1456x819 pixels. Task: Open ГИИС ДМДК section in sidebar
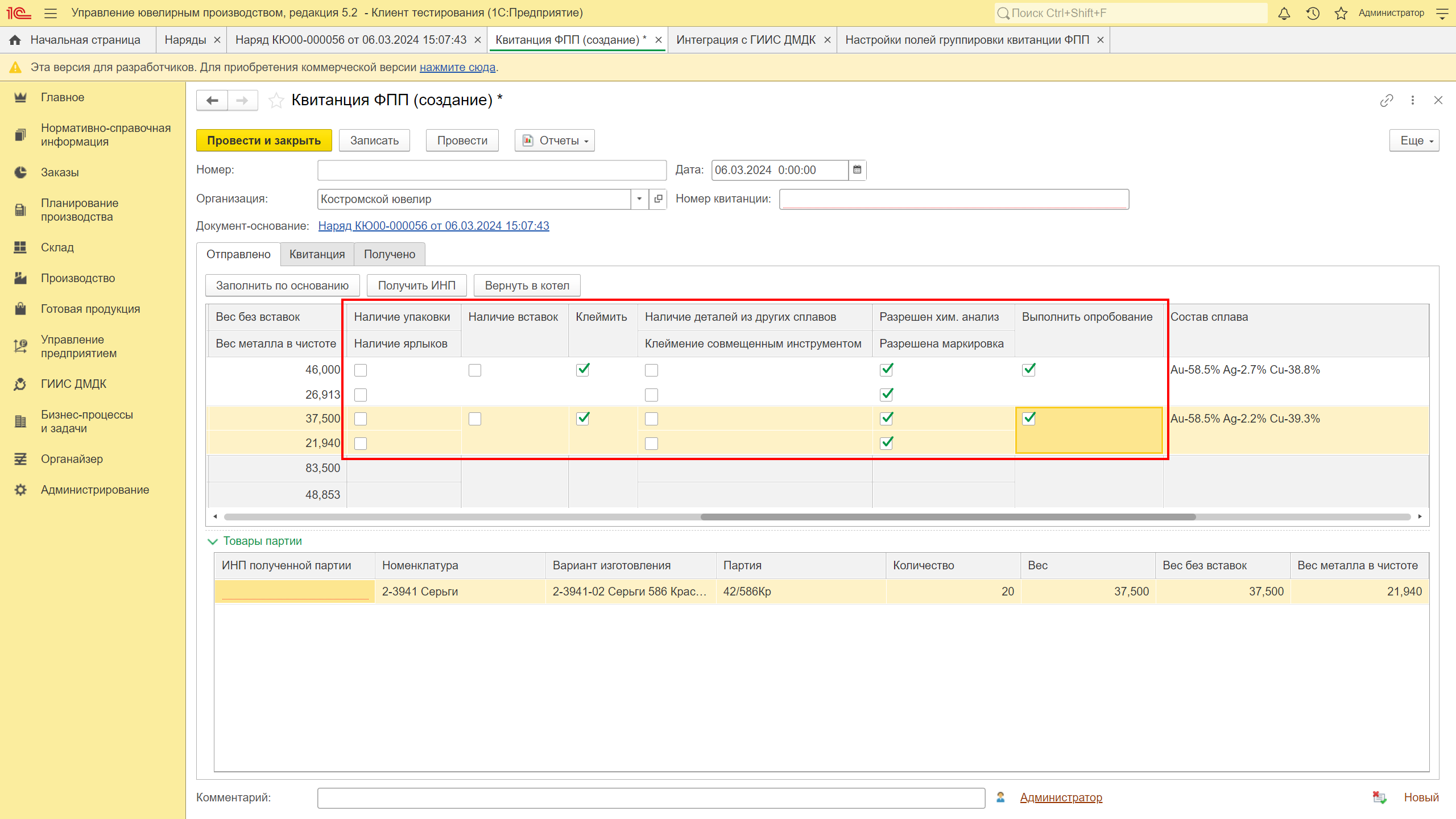73,384
